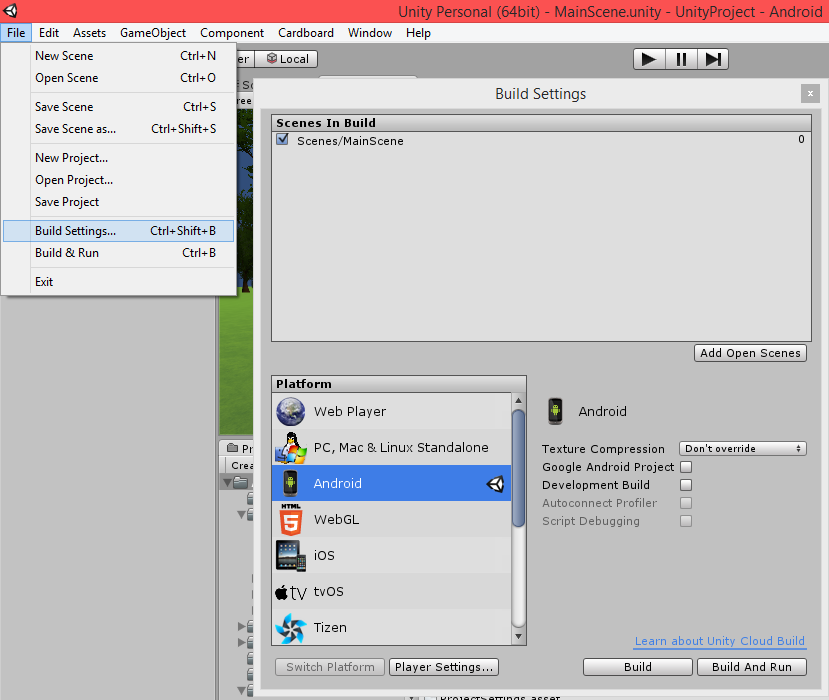This screenshot has height=700, width=829.
Task: Select the Android platform label
Action: pos(337,483)
